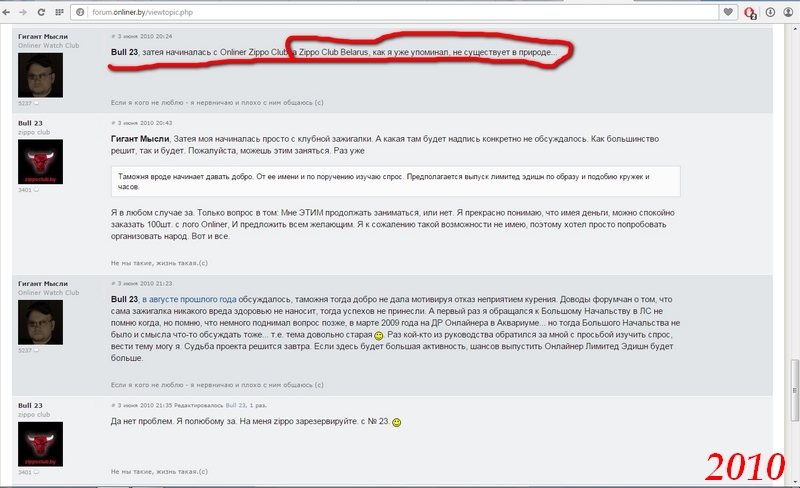This screenshot has width=800, height=488.
Task: Click the bold 'Bull 23' mention in the 21:23 post
Action: [124, 299]
